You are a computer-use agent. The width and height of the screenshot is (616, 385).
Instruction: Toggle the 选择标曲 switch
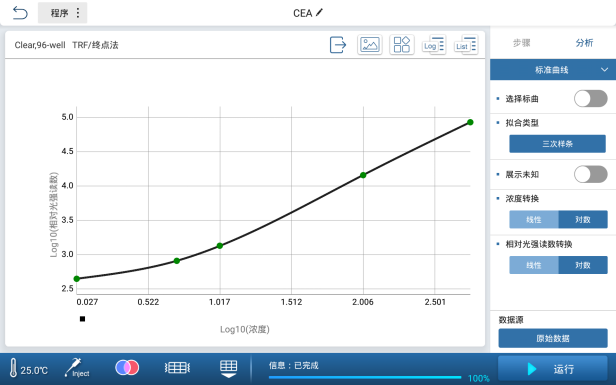(x=590, y=99)
